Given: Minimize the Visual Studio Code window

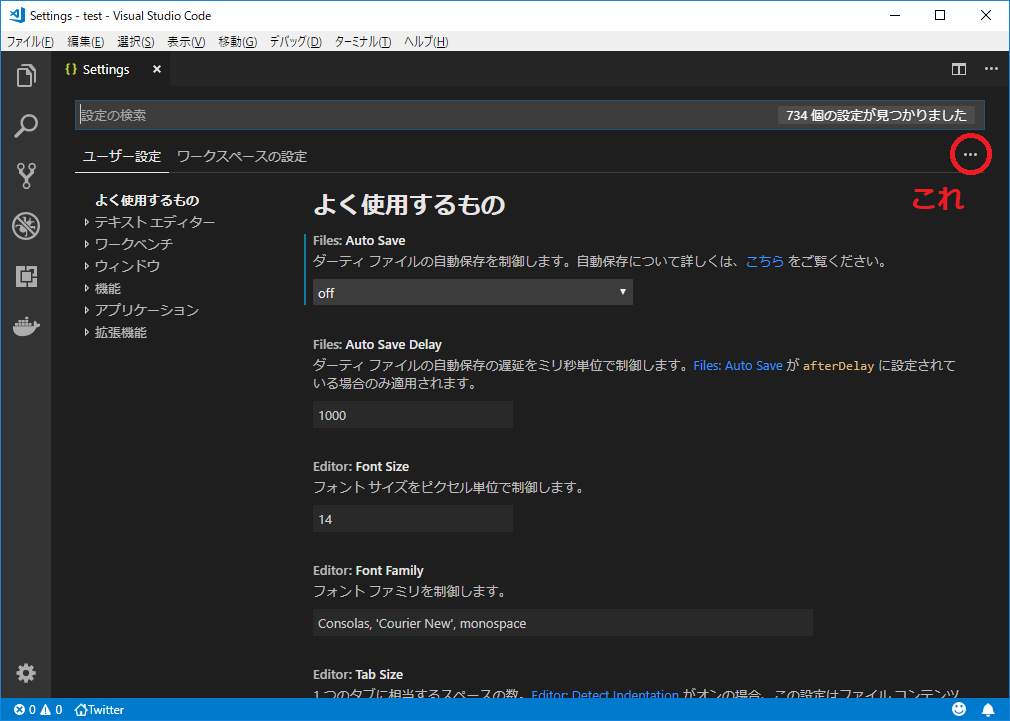Looking at the screenshot, I should (895, 15).
